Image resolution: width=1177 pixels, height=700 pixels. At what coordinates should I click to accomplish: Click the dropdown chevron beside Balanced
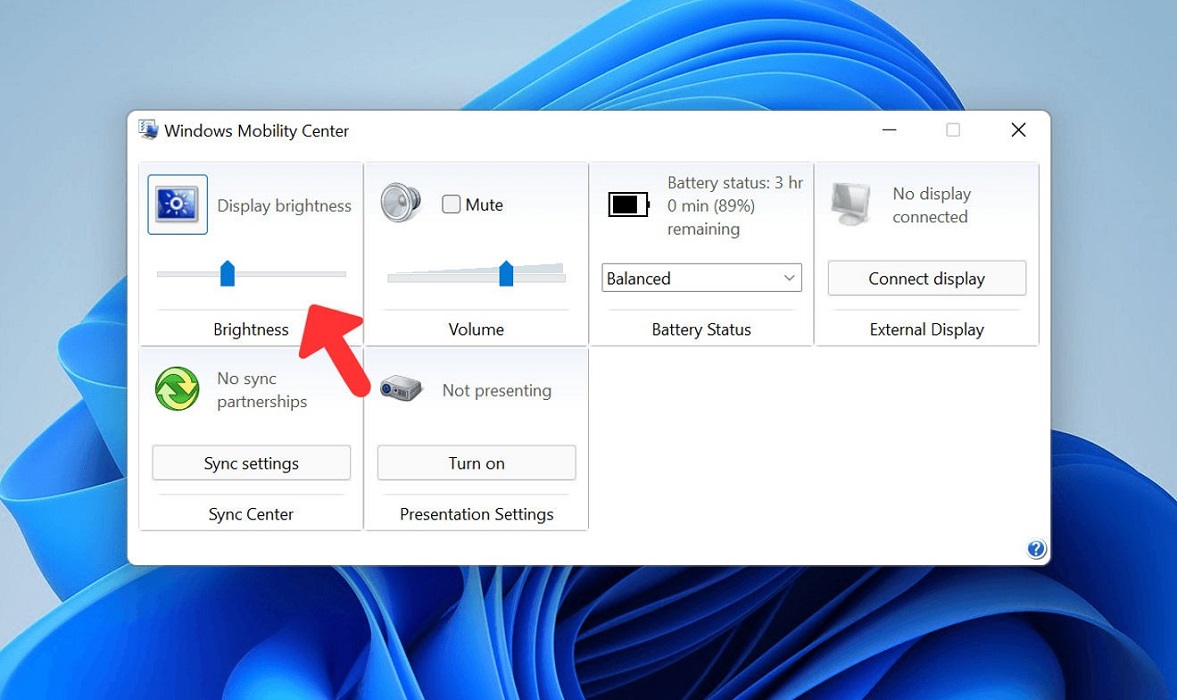tap(789, 277)
